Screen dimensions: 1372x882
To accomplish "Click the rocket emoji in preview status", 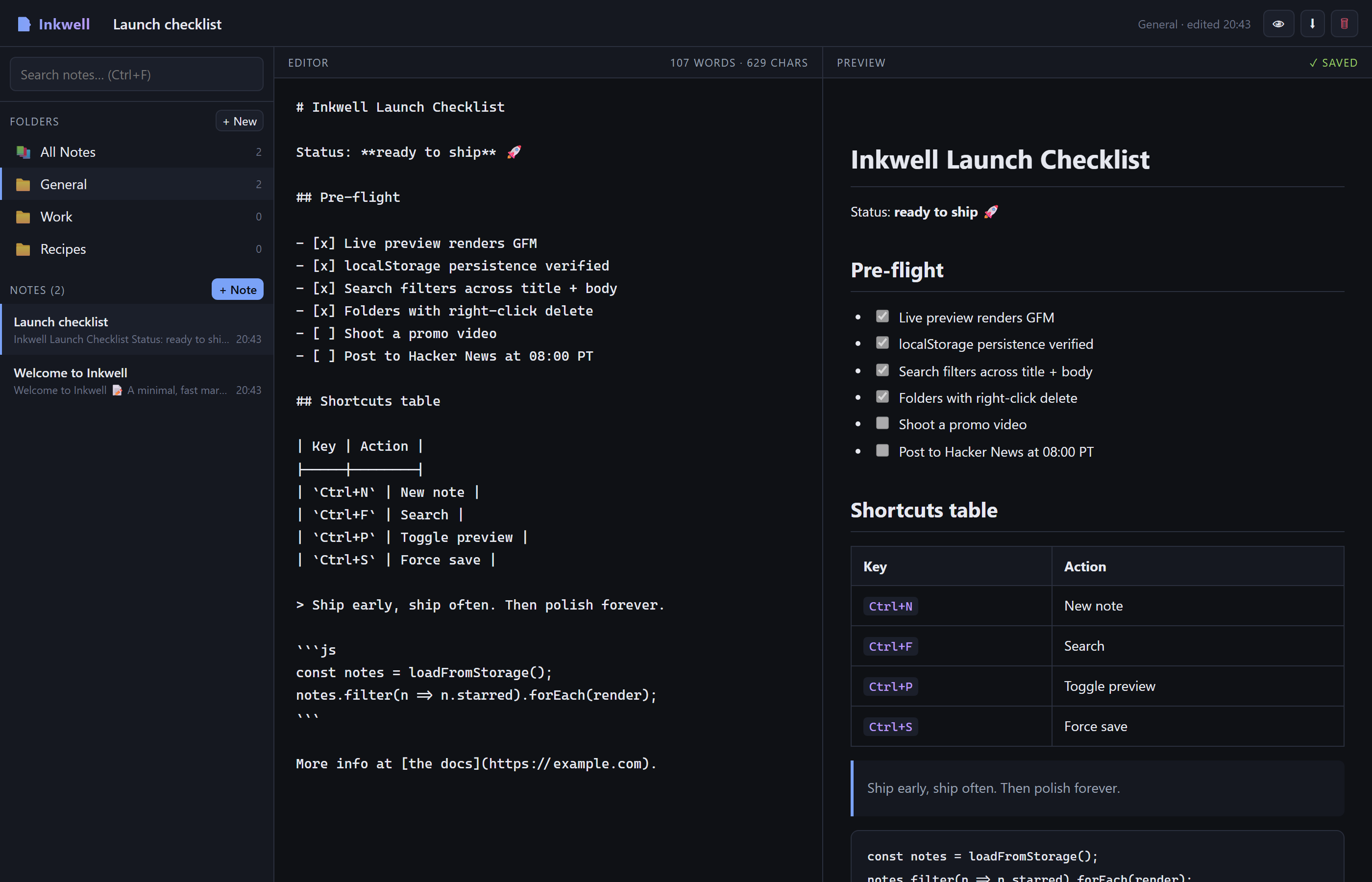I will [x=991, y=212].
